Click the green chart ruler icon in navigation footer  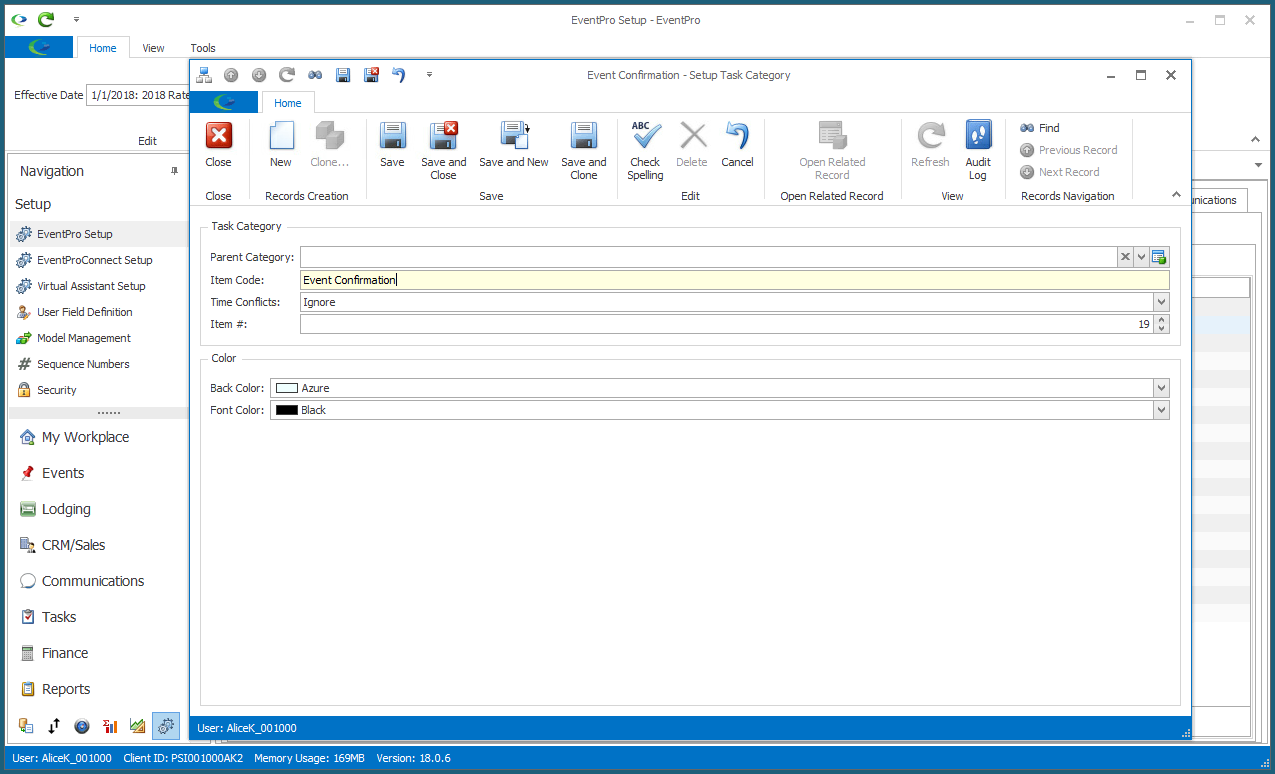point(138,726)
